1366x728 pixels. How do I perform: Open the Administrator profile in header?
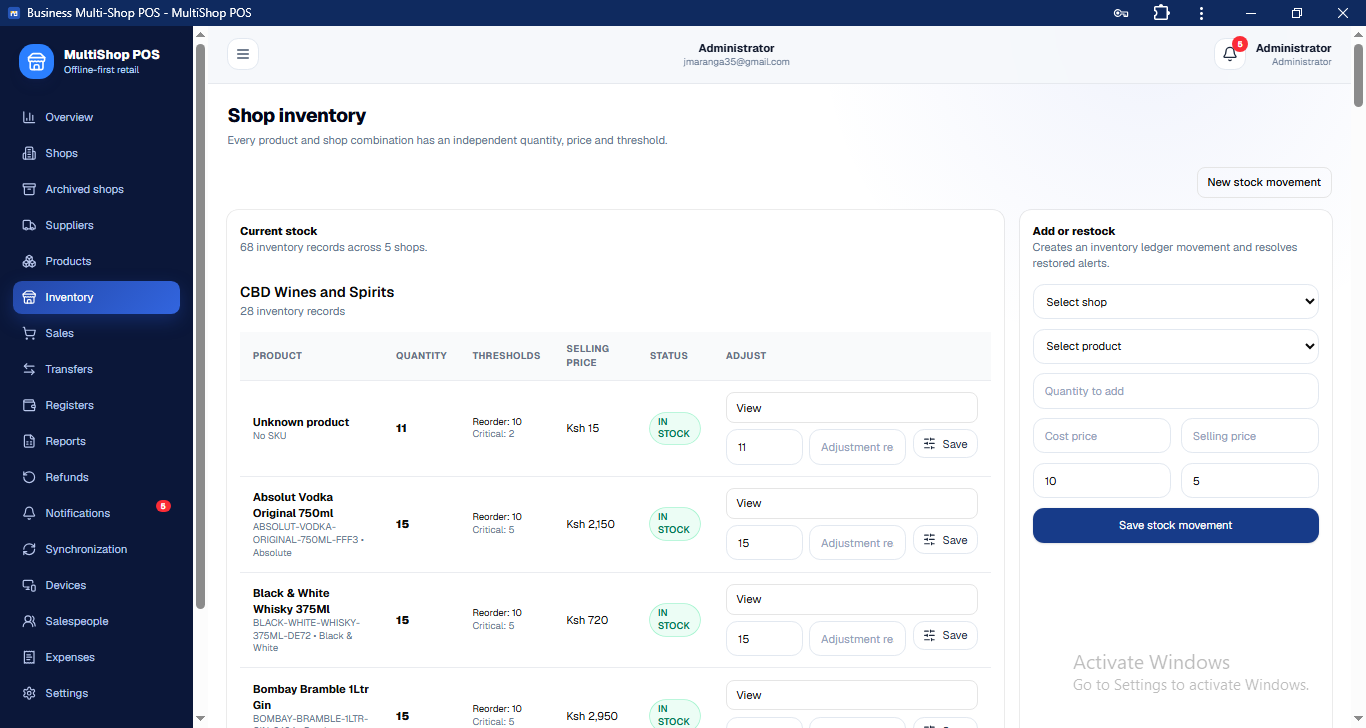click(1293, 54)
